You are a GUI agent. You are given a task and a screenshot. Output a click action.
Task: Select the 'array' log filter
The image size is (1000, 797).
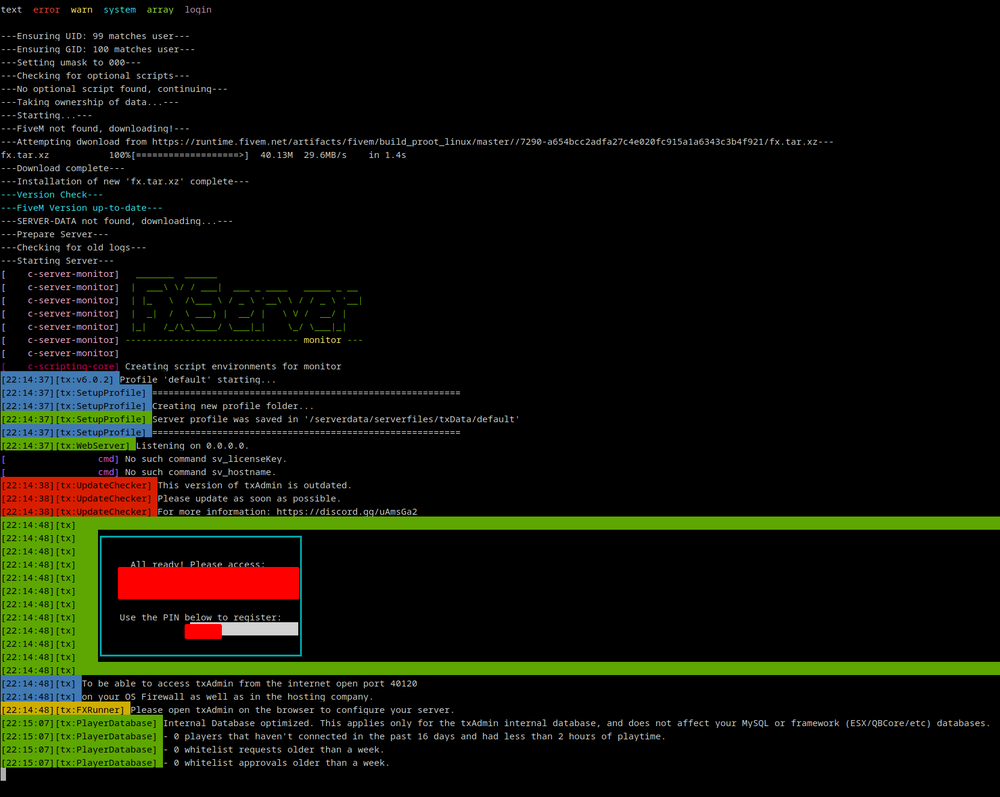click(160, 10)
